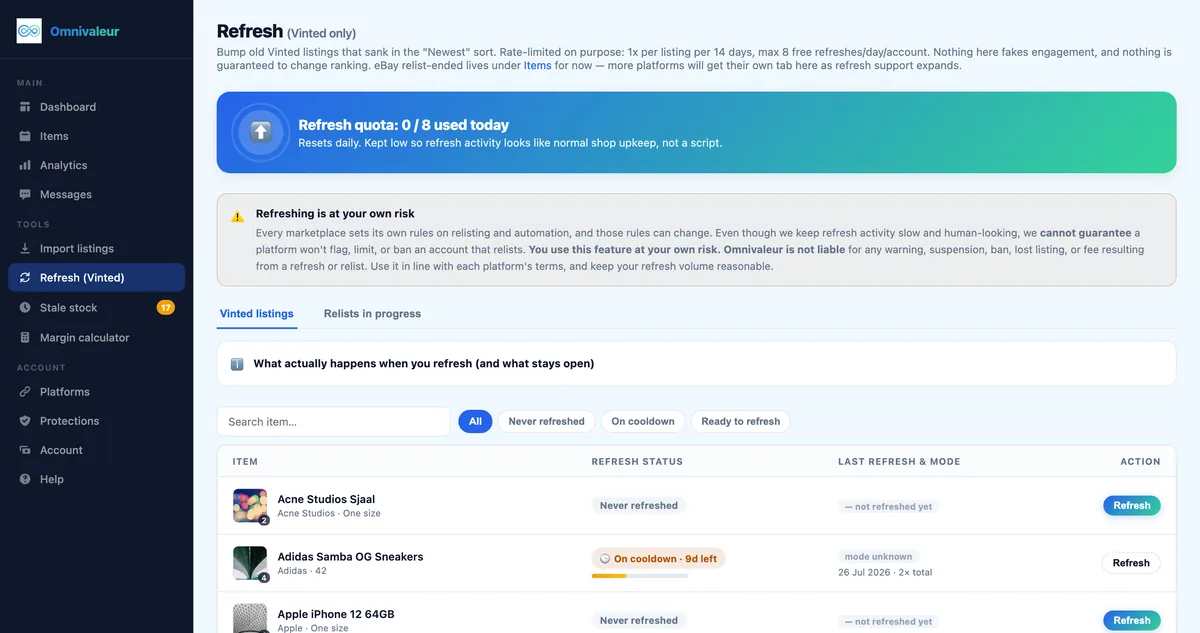Image resolution: width=1200 pixels, height=633 pixels.
Task: Click the Platforms link icon
Action: (x=25, y=392)
